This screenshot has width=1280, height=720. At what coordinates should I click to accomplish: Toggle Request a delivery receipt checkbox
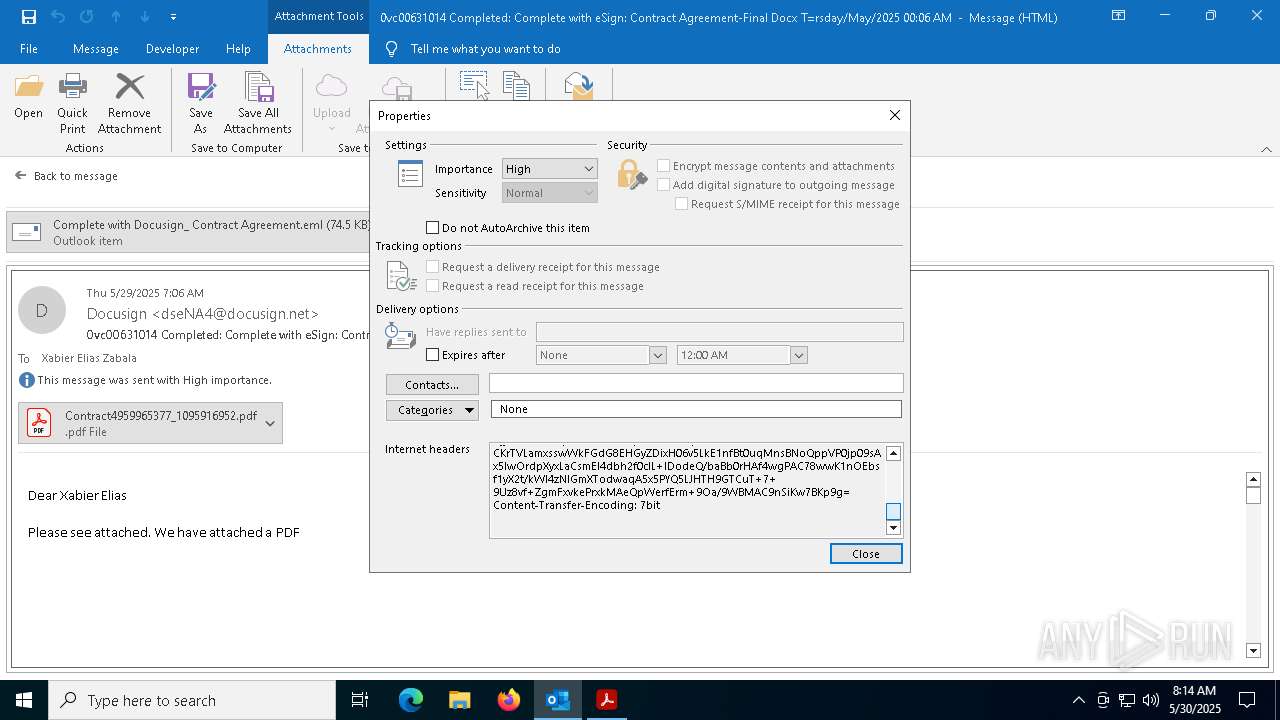point(433,267)
